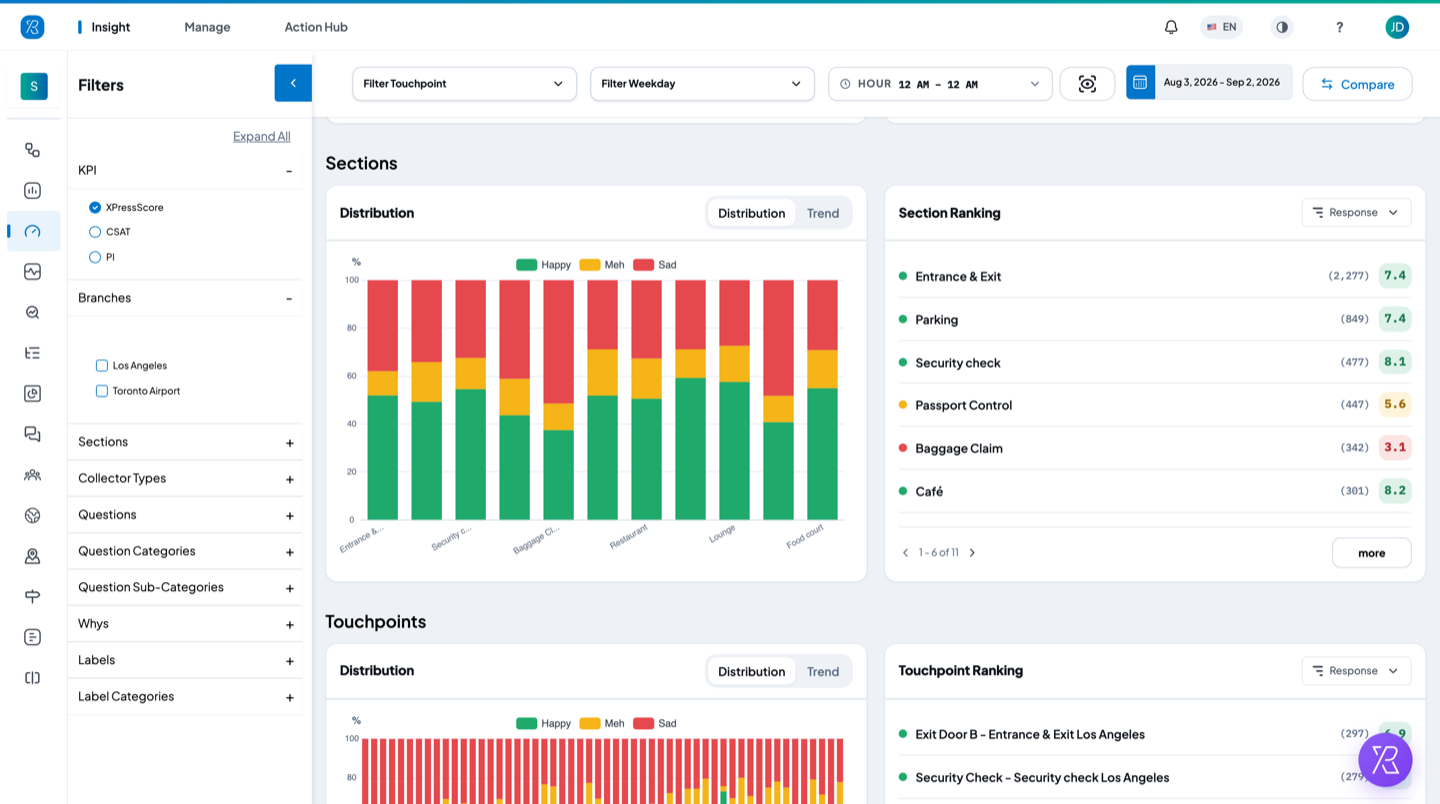Click the Expand All link
The height and width of the screenshot is (804, 1440).
point(262,136)
